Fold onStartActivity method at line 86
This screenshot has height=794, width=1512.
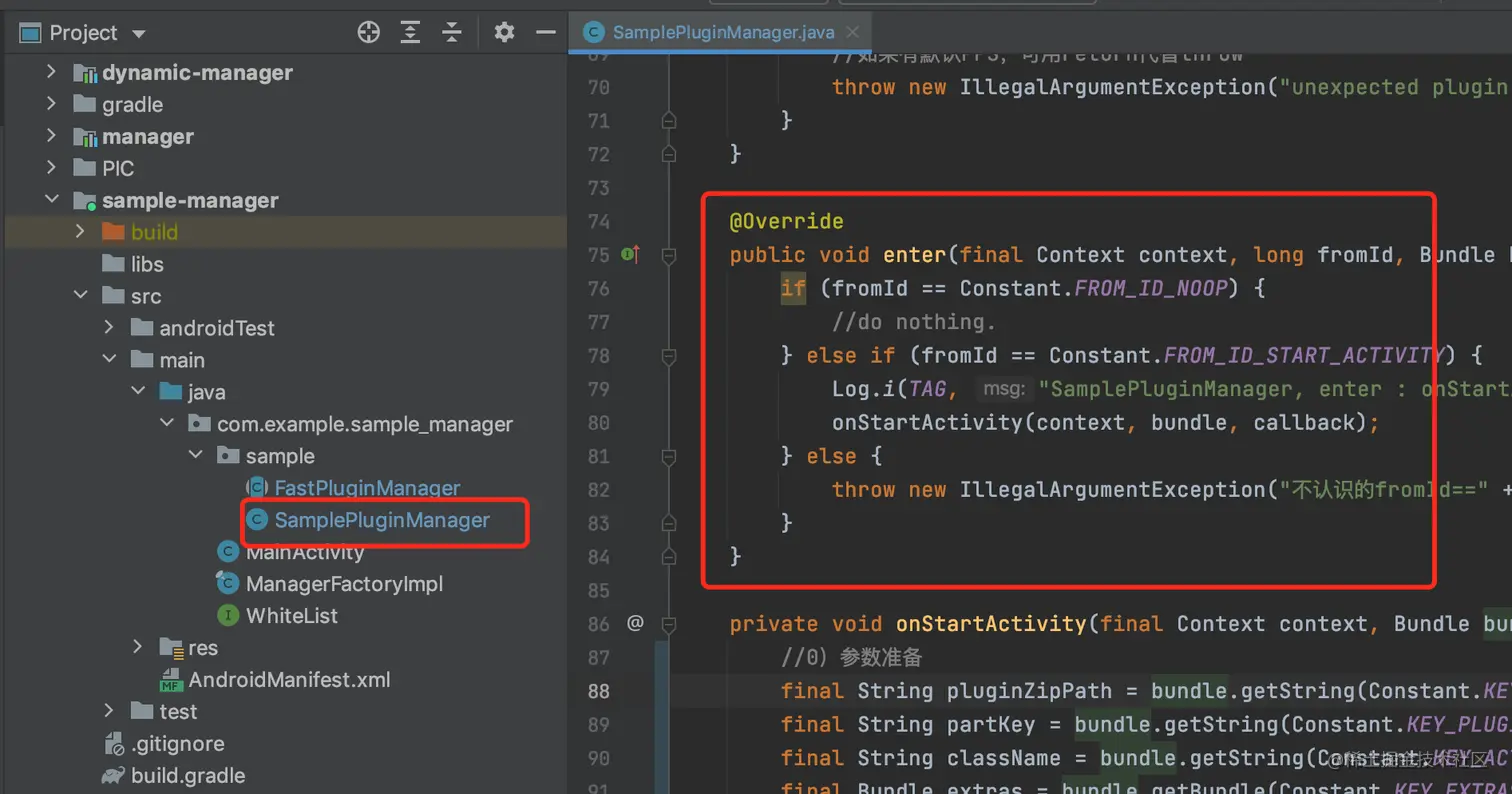(669, 624)
